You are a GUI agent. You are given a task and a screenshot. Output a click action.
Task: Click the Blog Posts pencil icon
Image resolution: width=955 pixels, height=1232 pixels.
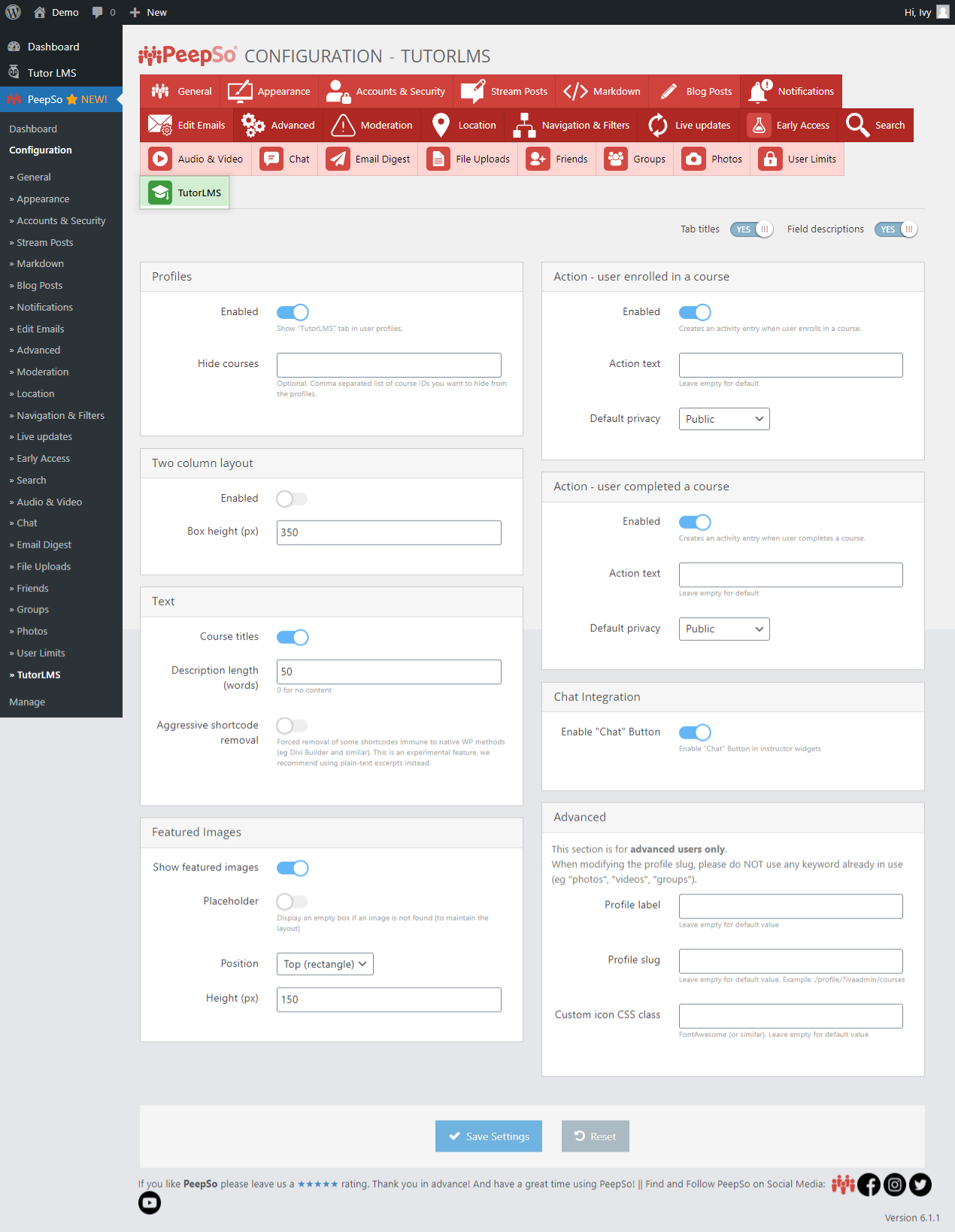[x=668, y=91]
